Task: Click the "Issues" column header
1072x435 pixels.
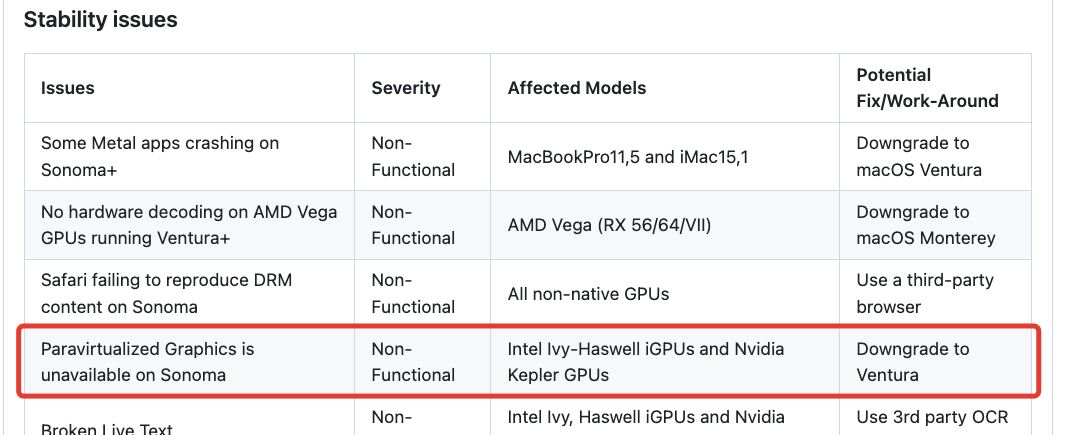Action: [x=68, y=88]
